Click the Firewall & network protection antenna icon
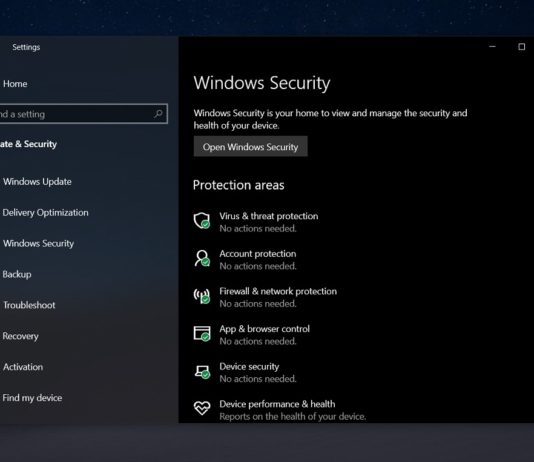The height and width of the screenshot is (462, 534). (202, 296)
